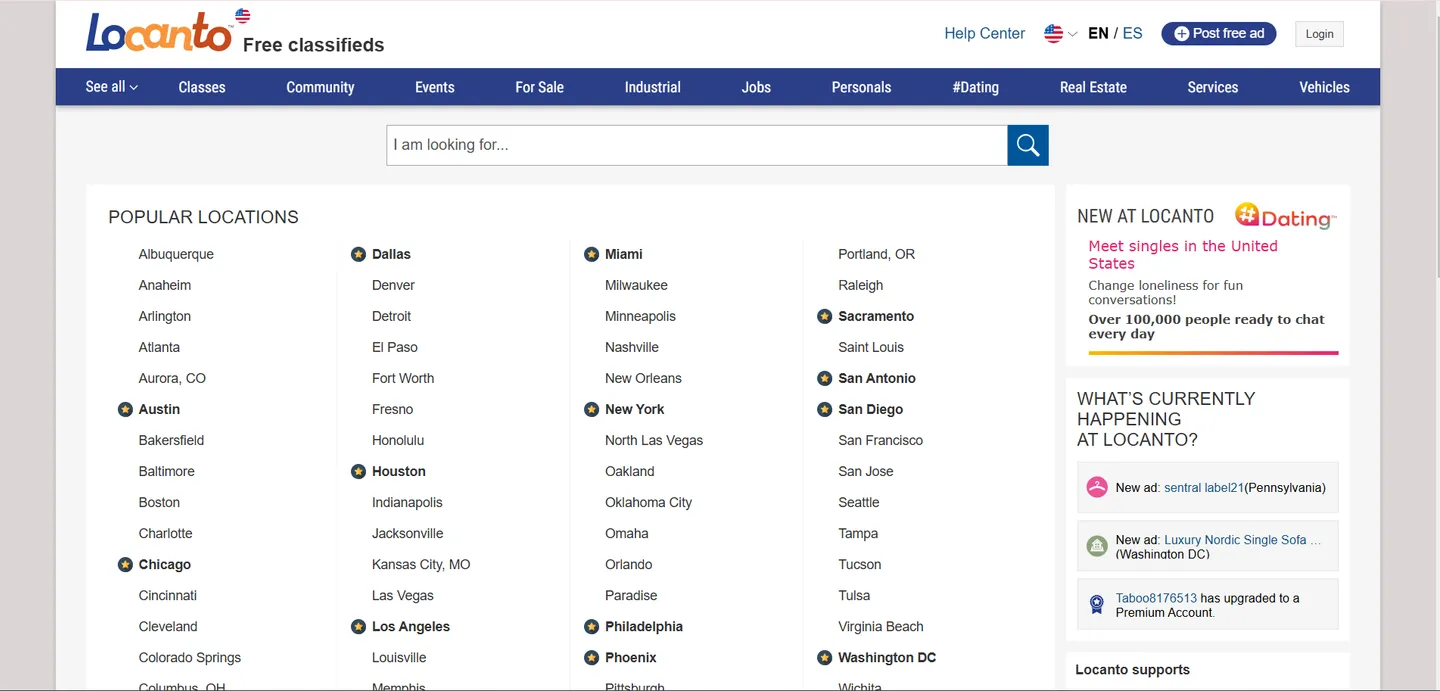Open the Help Center link
This screenshot has height=691, width=1440.
pyautogui.click(x=985, y=33)
